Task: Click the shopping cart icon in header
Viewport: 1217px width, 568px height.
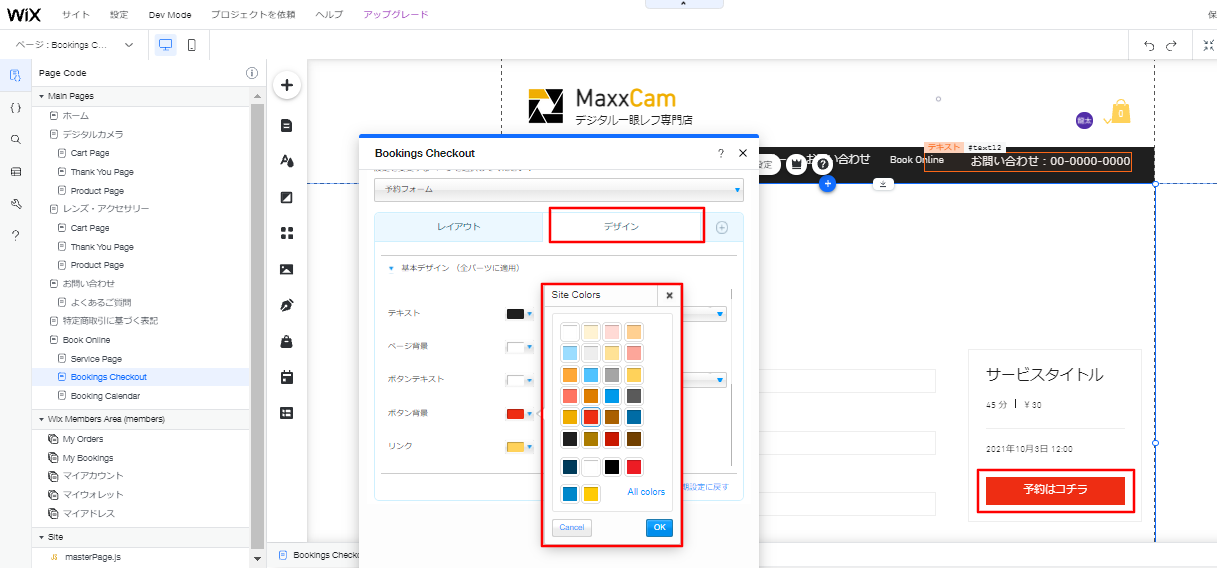Action: point(1121,113)
